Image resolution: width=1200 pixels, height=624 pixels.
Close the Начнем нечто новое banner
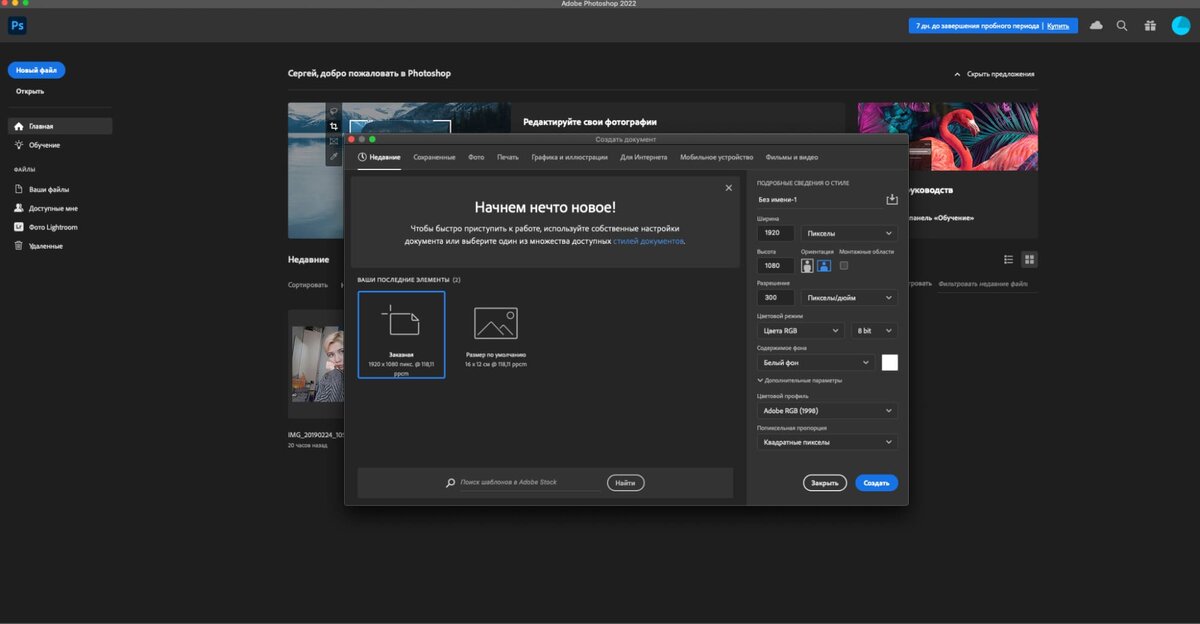point(728,188)
